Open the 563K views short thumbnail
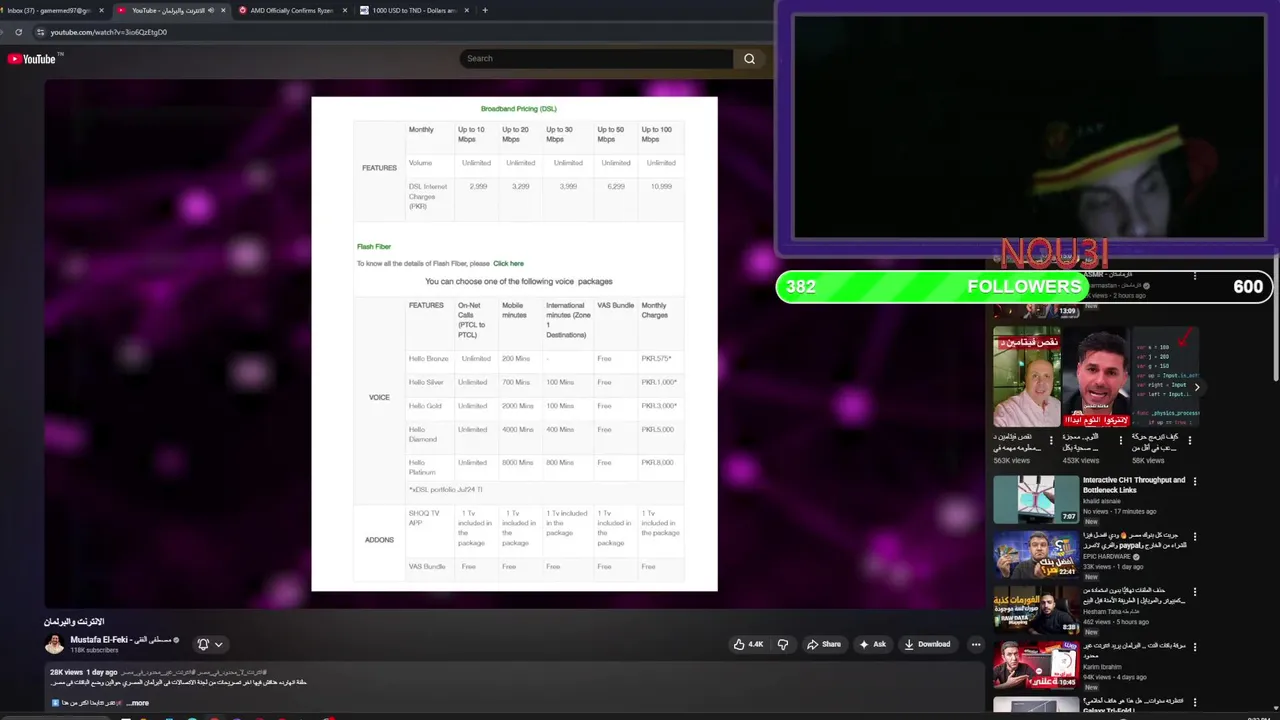This screenshot has height=720, width=1280. click(1026, 376)
